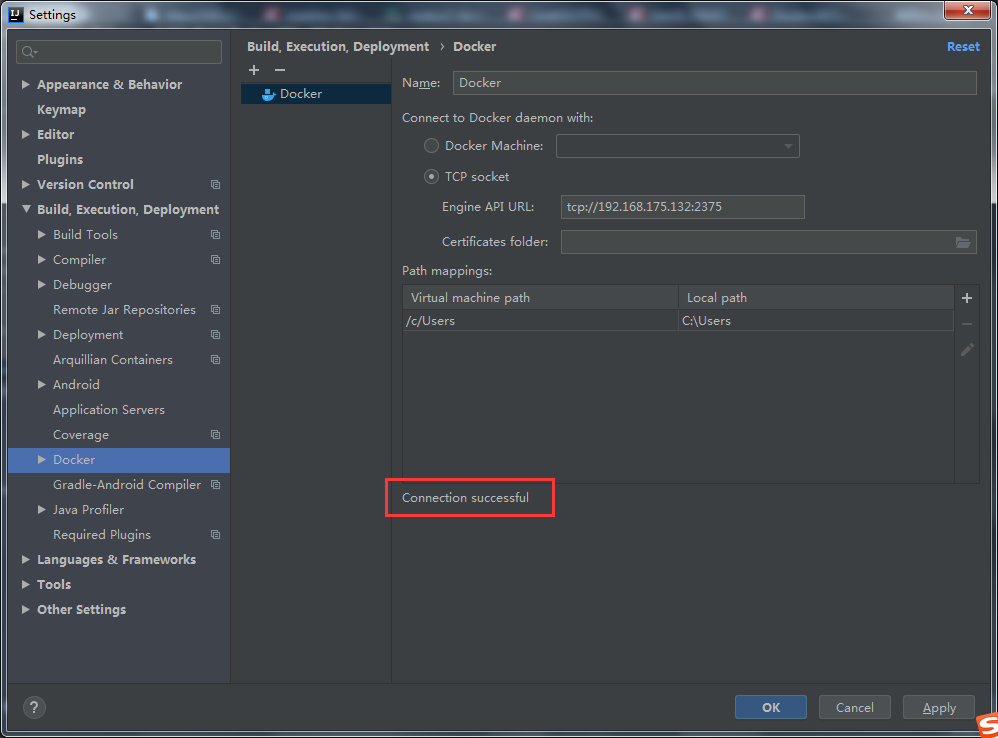Close the Settings dialog window
The image size is (998, 738).
pyautogui.click(x=967, y=10)
